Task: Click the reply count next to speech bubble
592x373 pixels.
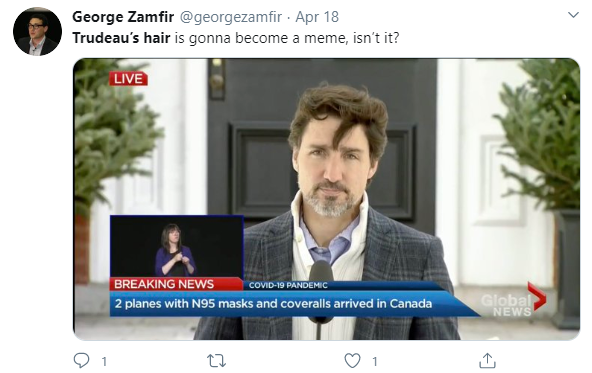Action: click(x=104, y=362)
